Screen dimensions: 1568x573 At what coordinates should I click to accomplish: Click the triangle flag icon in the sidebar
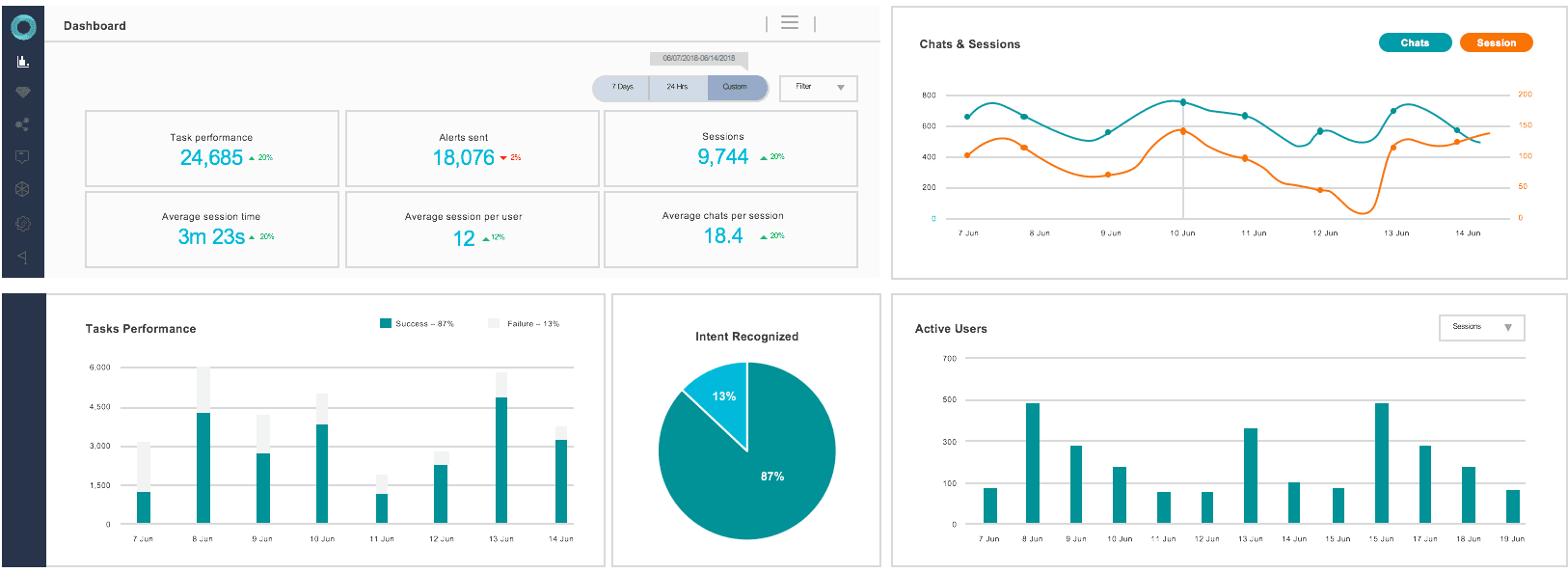pos(23,258)
